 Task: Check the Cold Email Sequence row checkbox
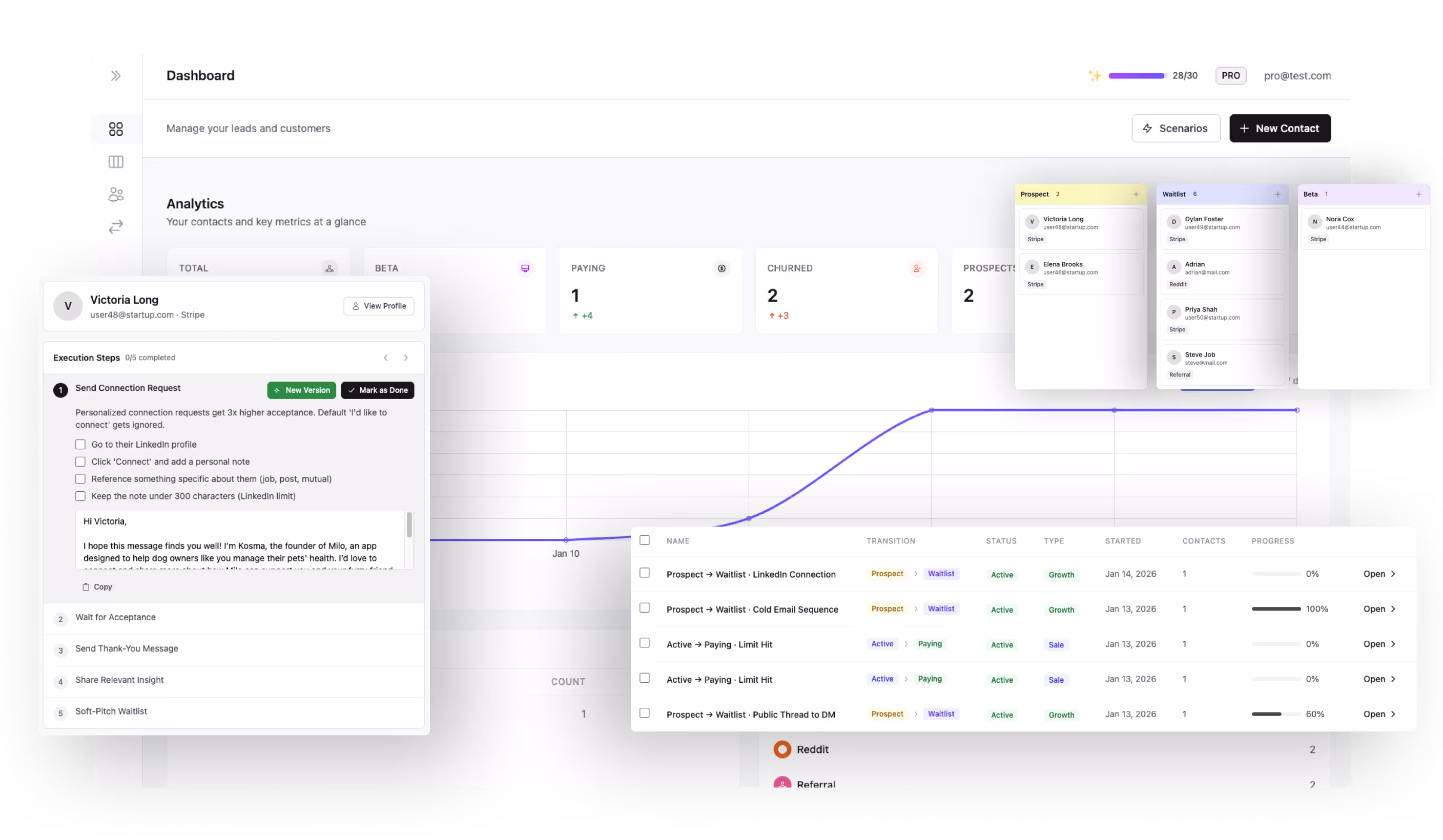tap(645, 609)
